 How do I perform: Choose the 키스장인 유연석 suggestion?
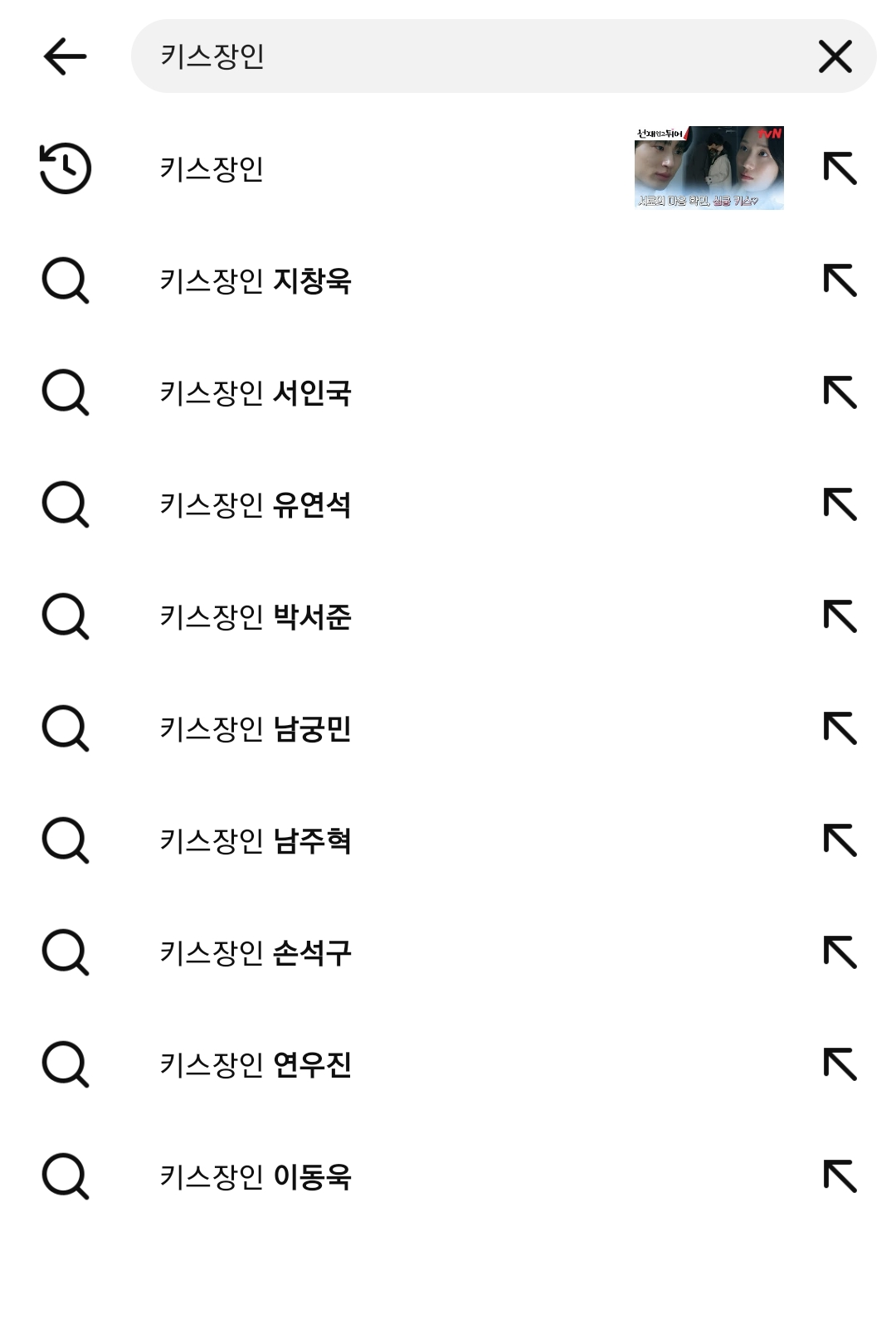point(256,505)
